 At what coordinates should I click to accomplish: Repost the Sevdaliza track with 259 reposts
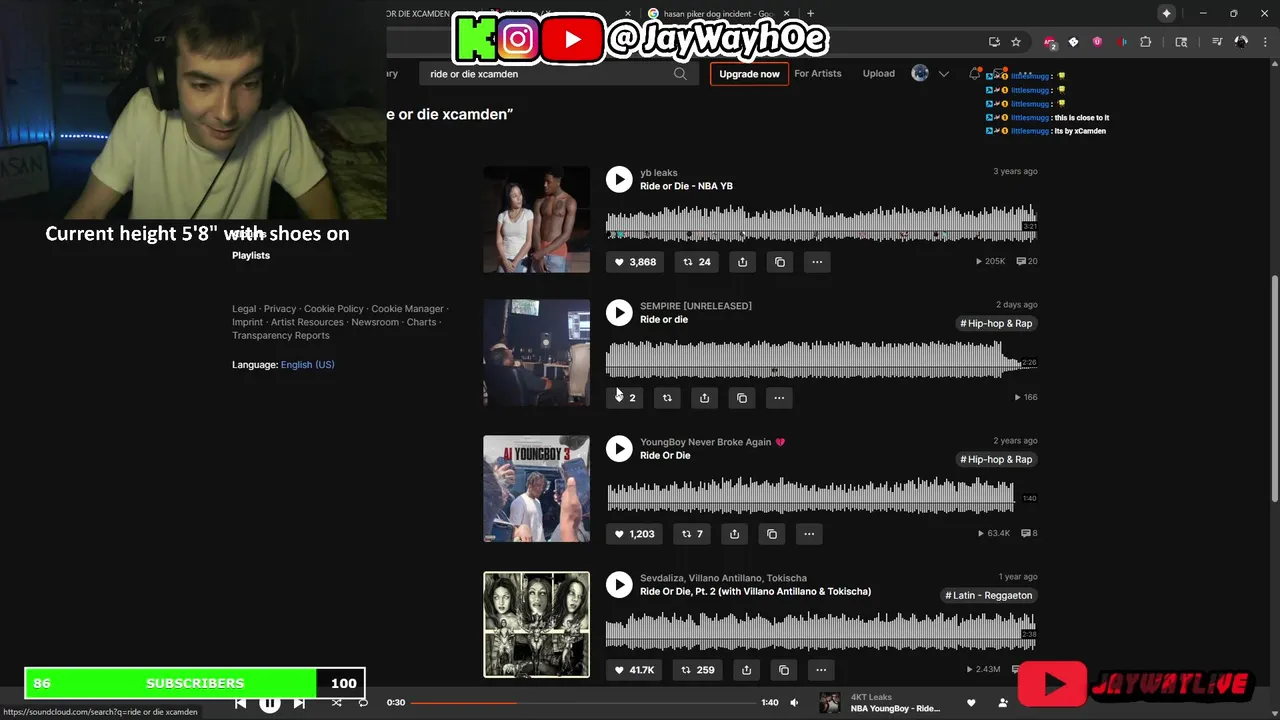698,670
